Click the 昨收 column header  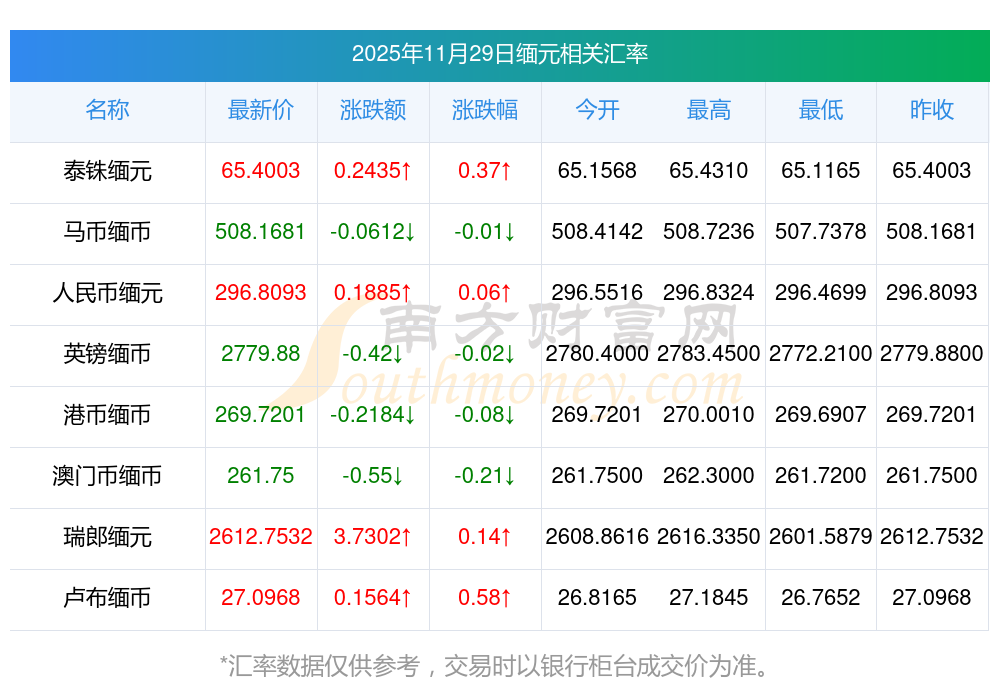click(932, 110)
